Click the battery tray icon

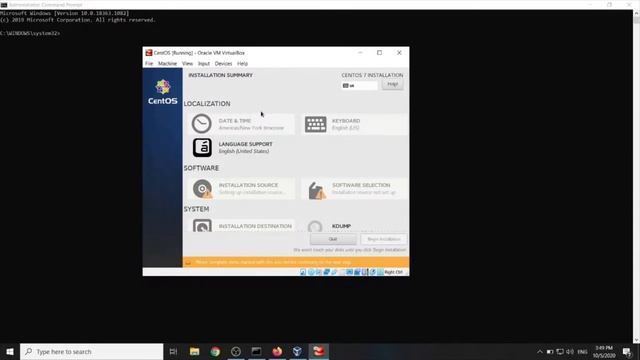[550, 351]
